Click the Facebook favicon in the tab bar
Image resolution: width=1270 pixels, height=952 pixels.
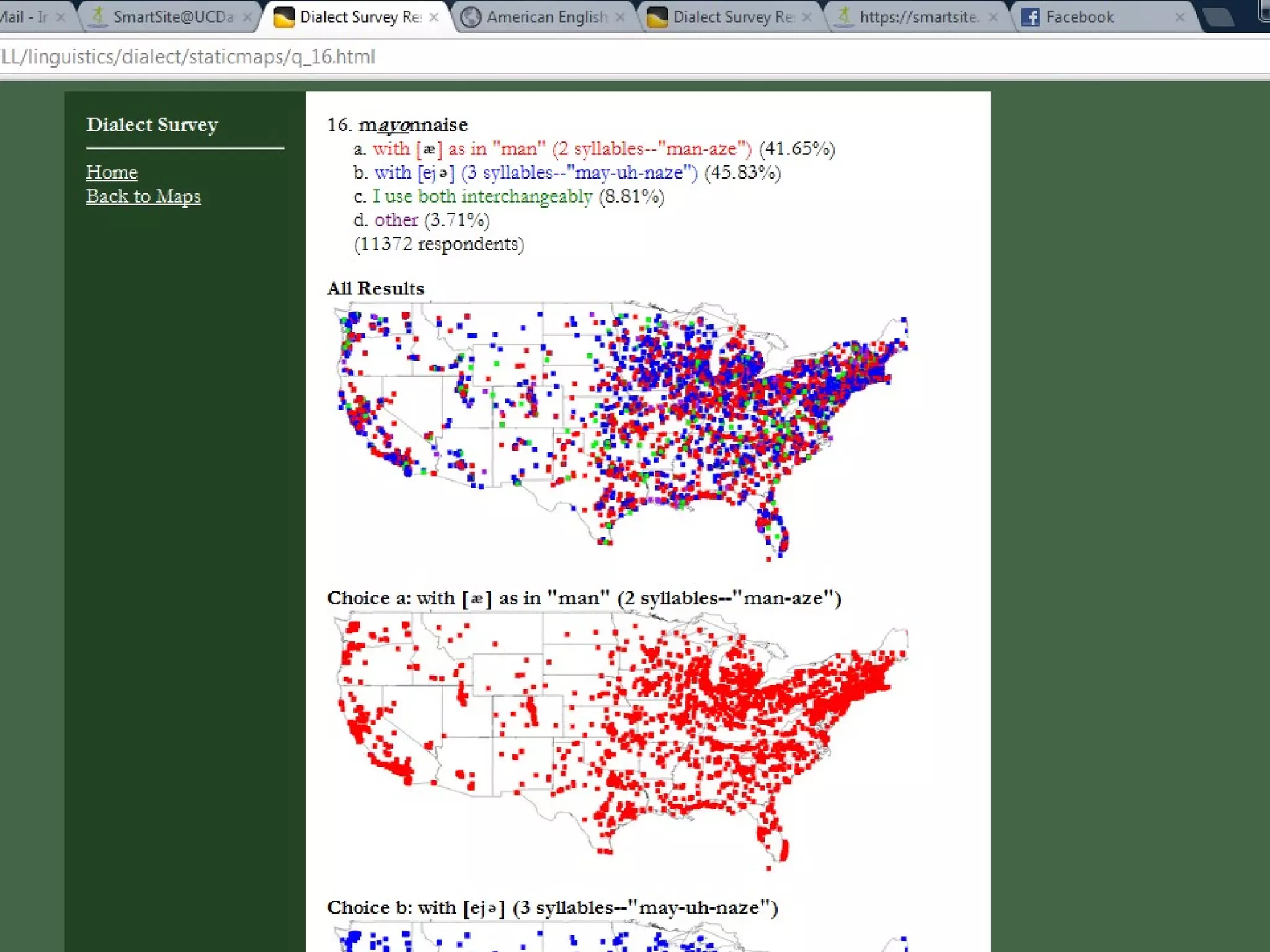coord(1030,17)
